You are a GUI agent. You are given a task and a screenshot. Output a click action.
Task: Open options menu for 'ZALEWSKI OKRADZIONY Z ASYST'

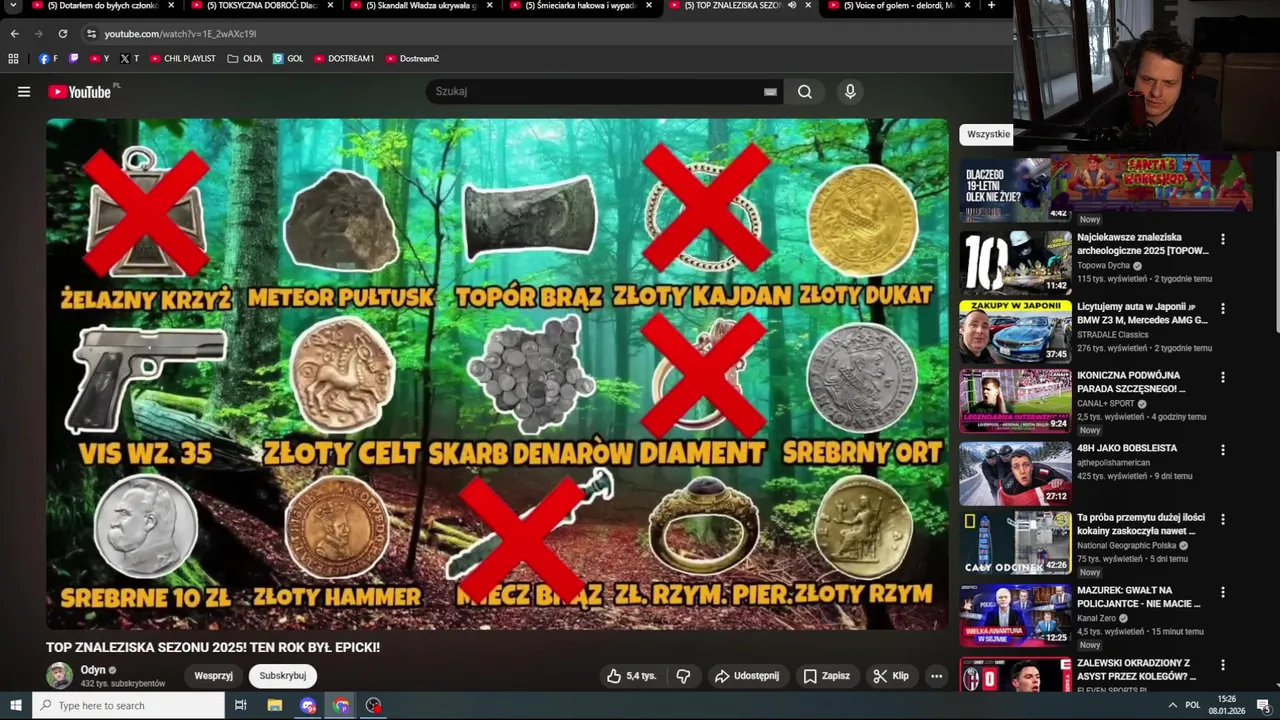click(1222, 665)
